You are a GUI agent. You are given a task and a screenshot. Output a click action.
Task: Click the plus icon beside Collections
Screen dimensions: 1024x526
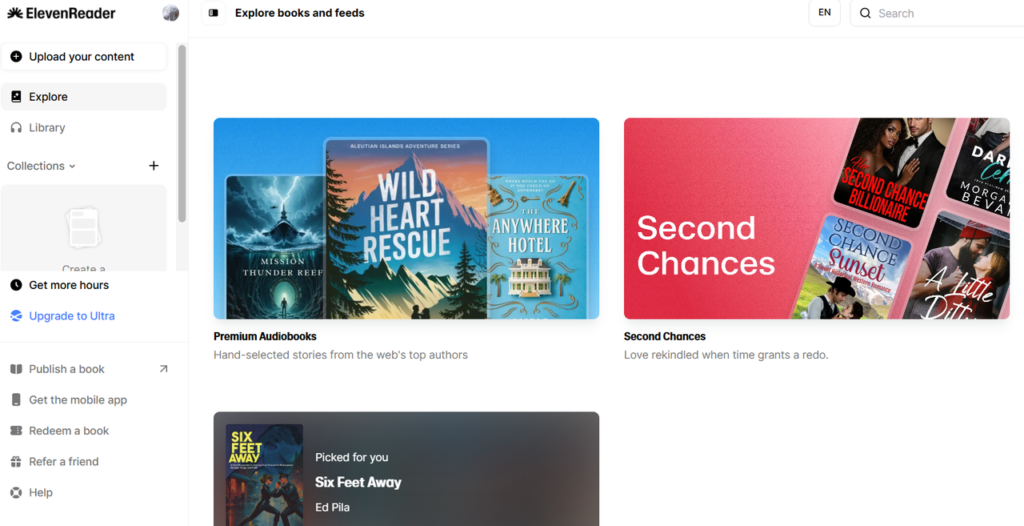[153, 166]
